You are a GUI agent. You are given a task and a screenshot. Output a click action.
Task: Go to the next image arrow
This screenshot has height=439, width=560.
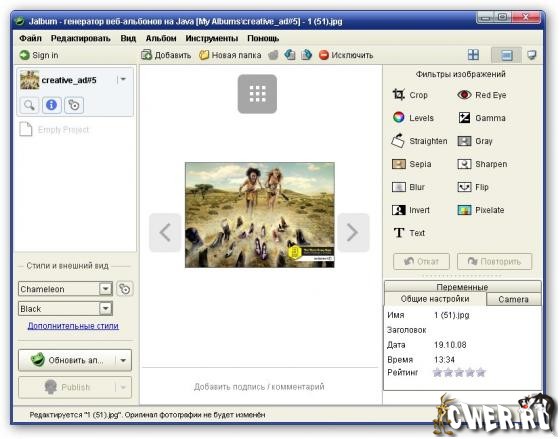pos(353,233)
